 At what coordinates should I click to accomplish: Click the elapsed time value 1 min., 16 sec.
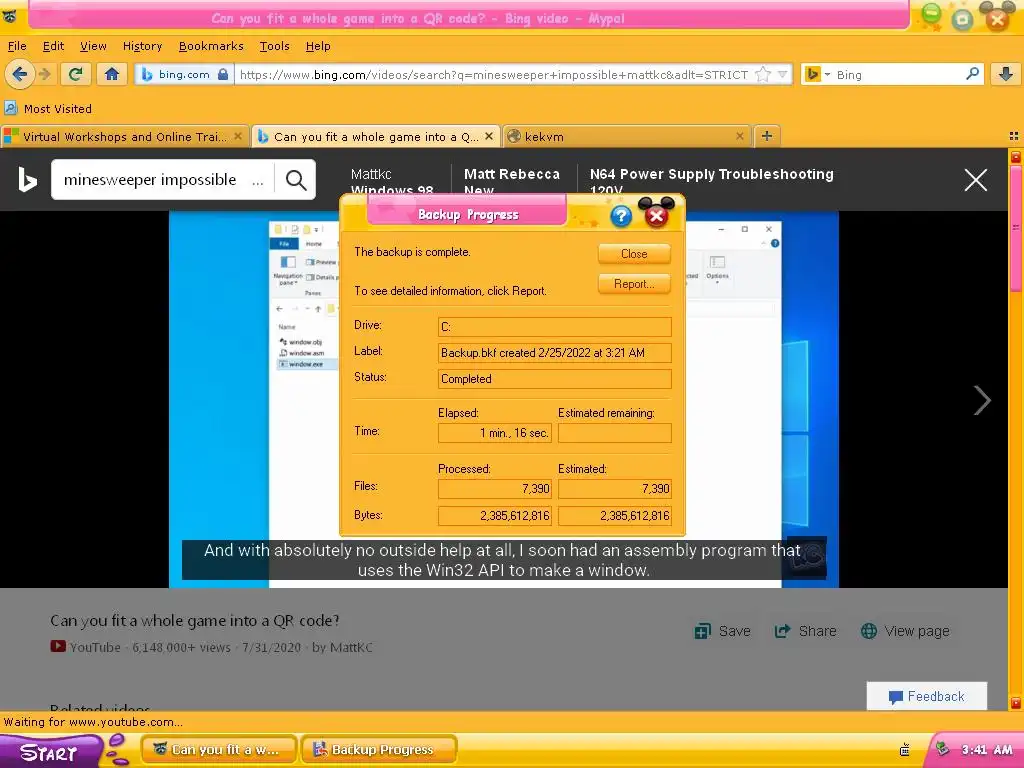click(x=495, y=433)
